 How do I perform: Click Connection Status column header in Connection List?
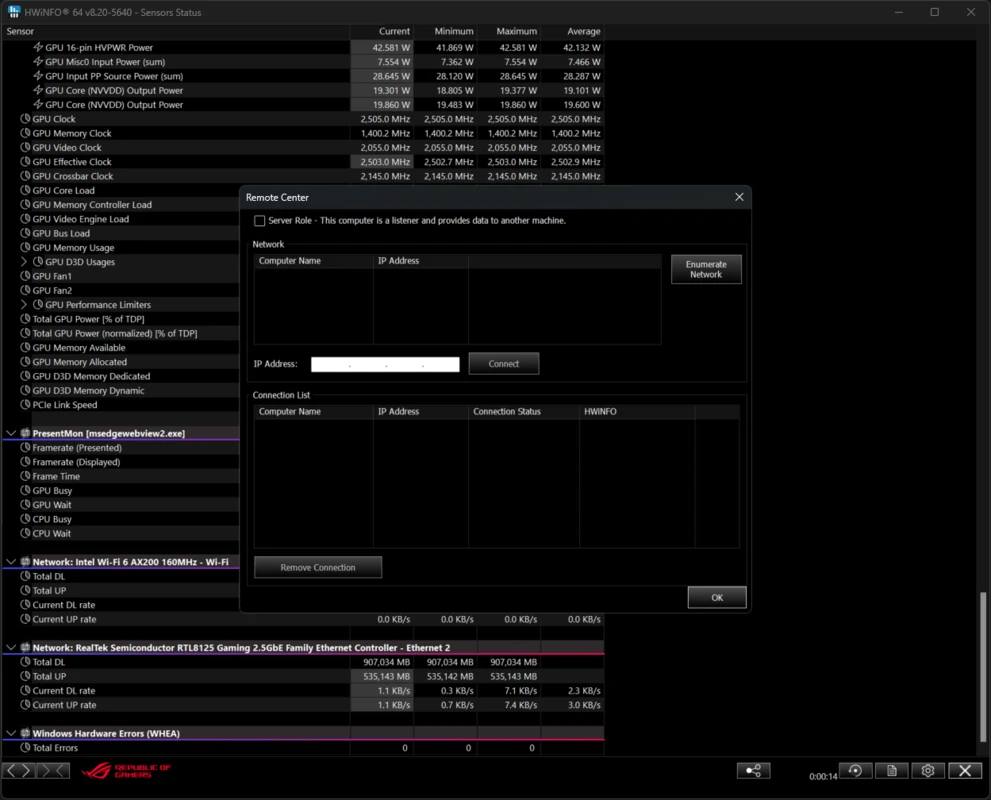[524, 411]
